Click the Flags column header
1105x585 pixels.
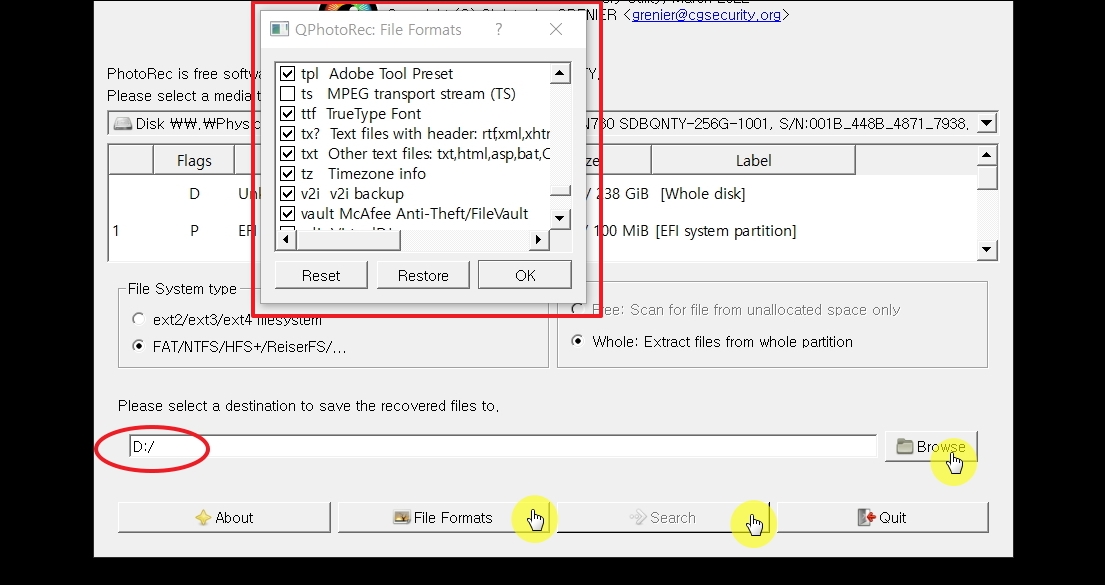click(194, 161)
